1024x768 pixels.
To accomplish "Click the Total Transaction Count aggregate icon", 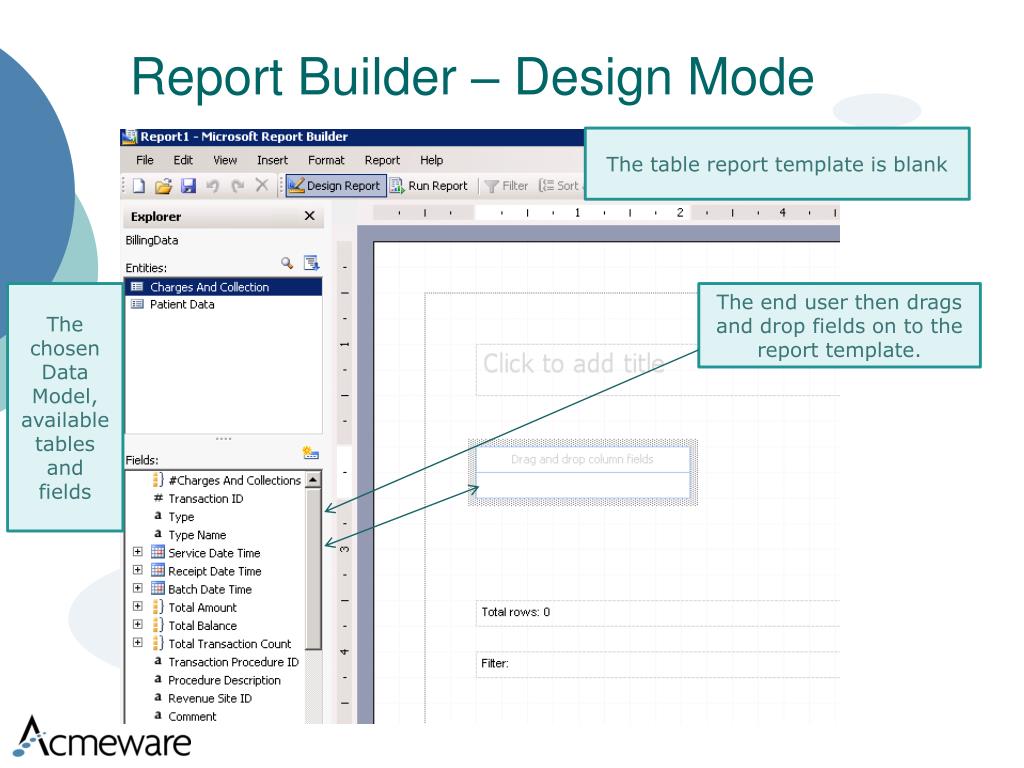I will tap(157, 643).
